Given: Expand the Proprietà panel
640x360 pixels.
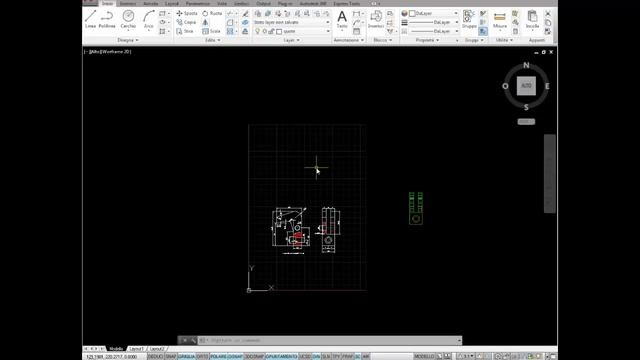Looking at the screenshot, I should point(427,40).
